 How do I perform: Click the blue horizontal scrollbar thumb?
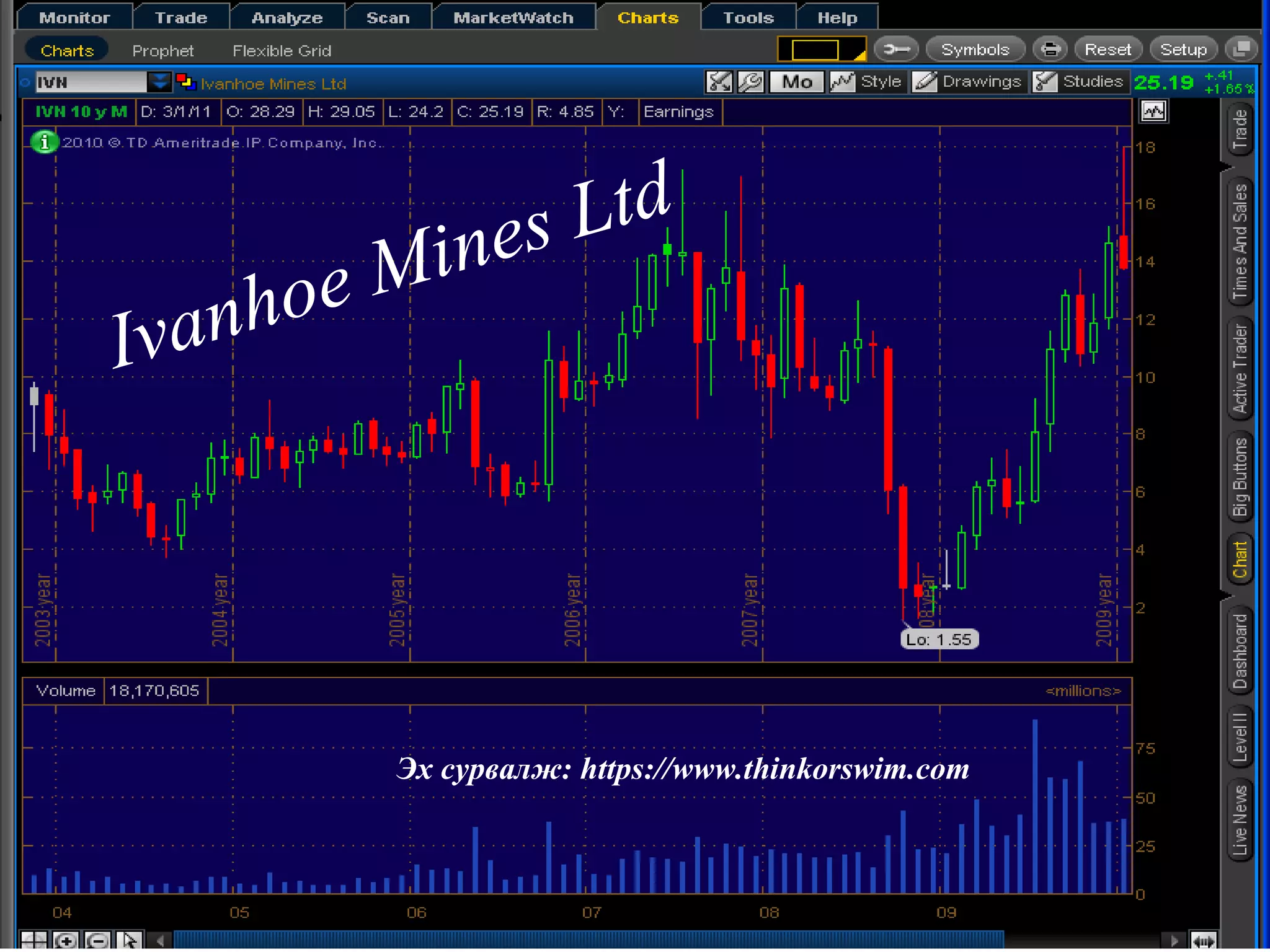(588, 940)
